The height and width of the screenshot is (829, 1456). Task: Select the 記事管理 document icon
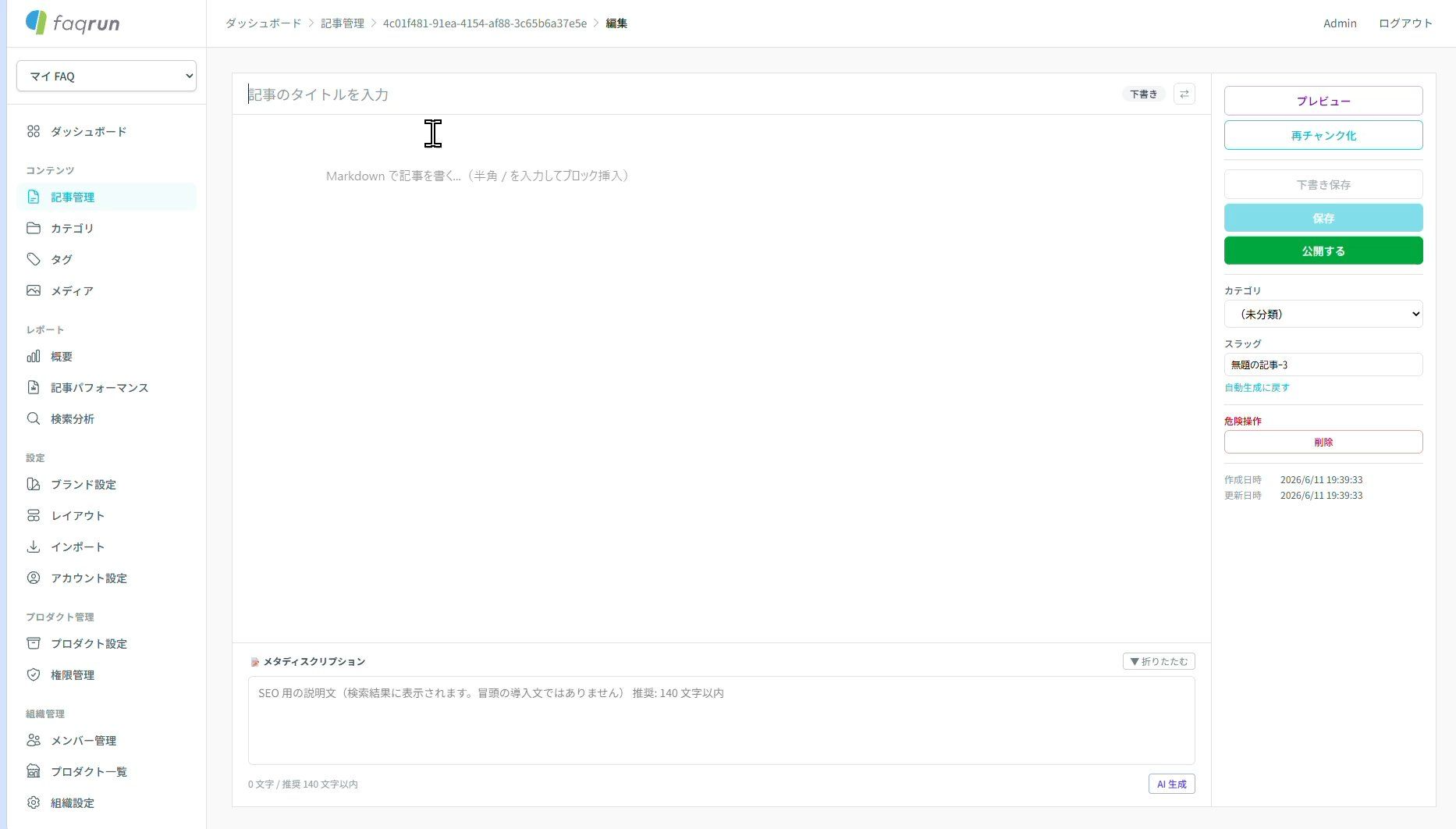coord(34,197)
